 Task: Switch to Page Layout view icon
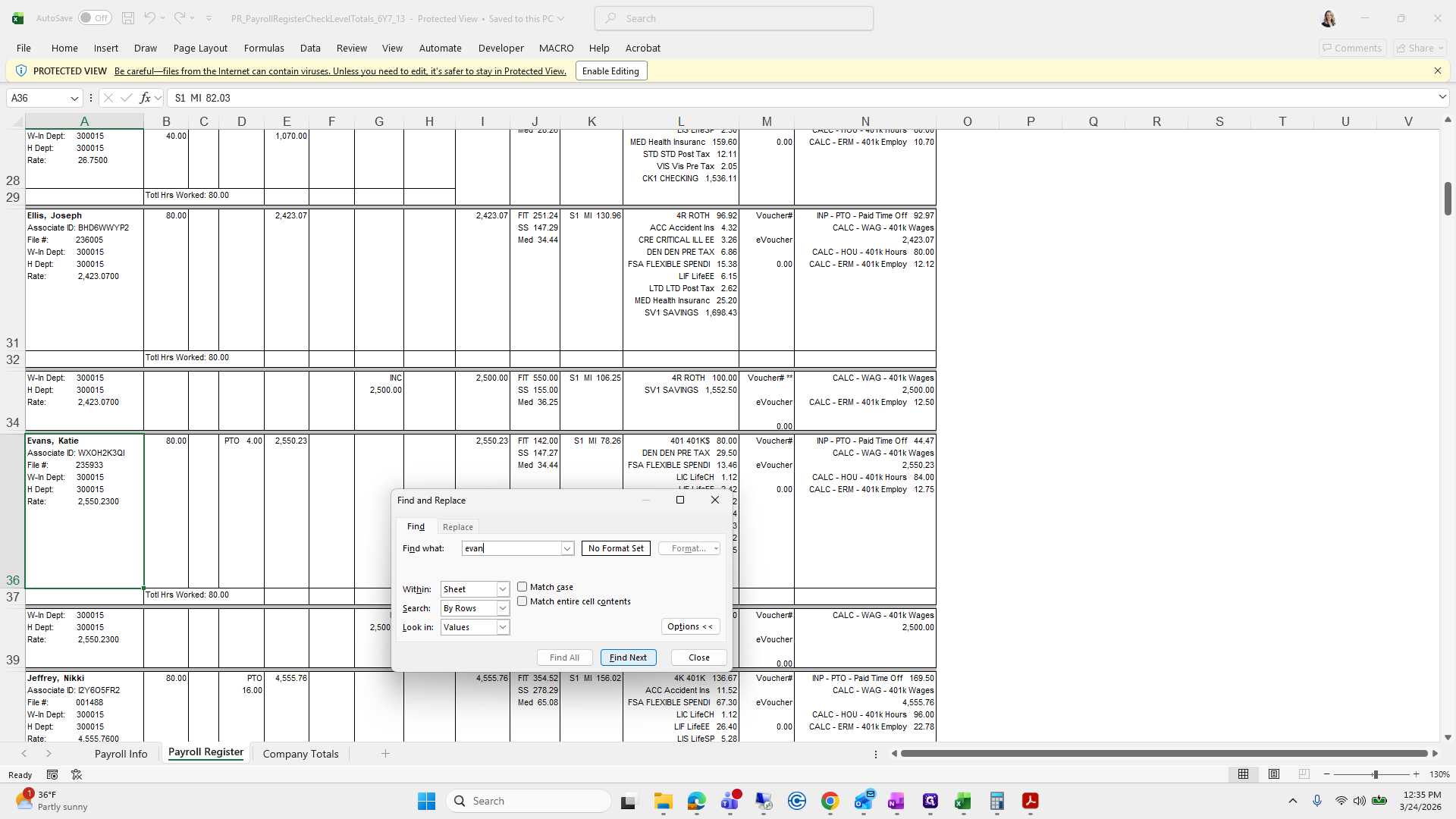[1274, 774]
